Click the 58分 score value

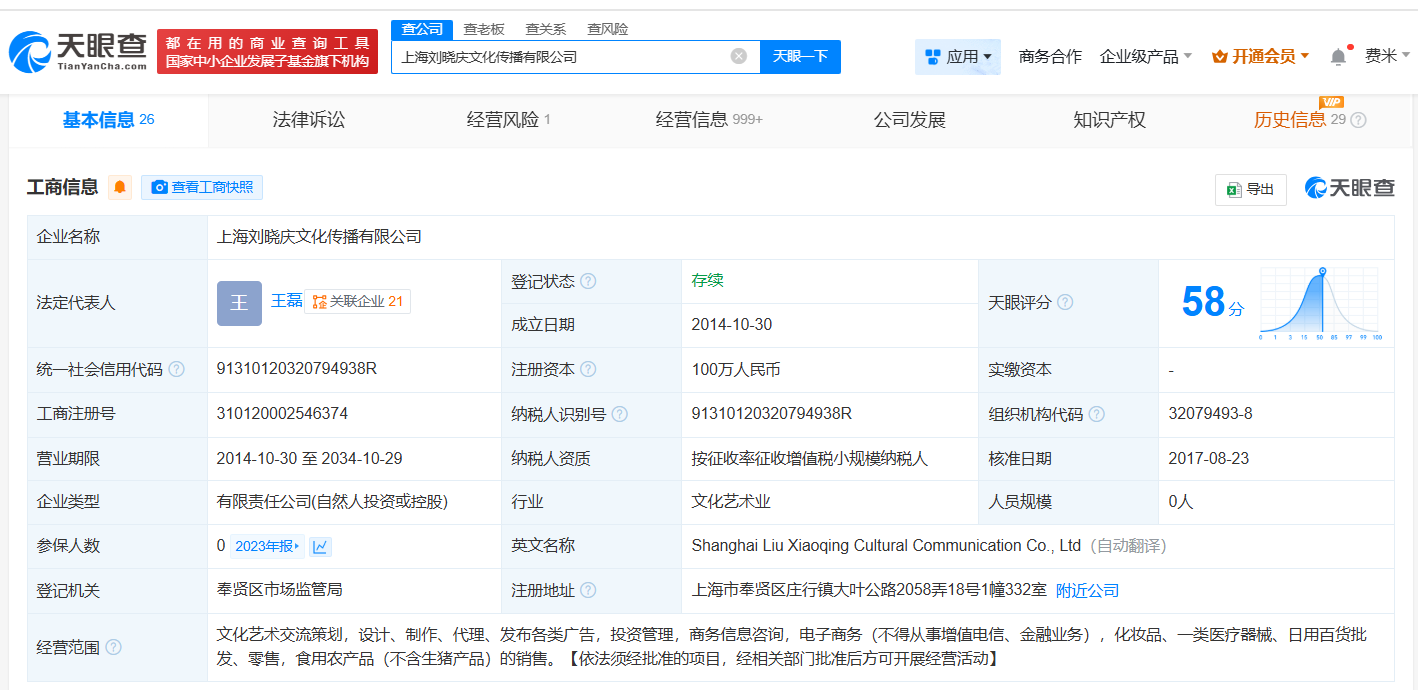click(1212, 302)
